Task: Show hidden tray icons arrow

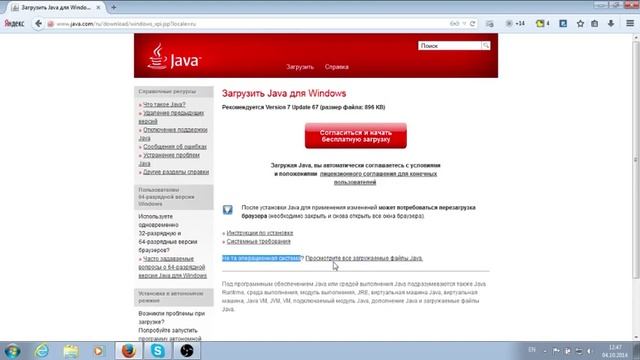Action: [545, 351]
